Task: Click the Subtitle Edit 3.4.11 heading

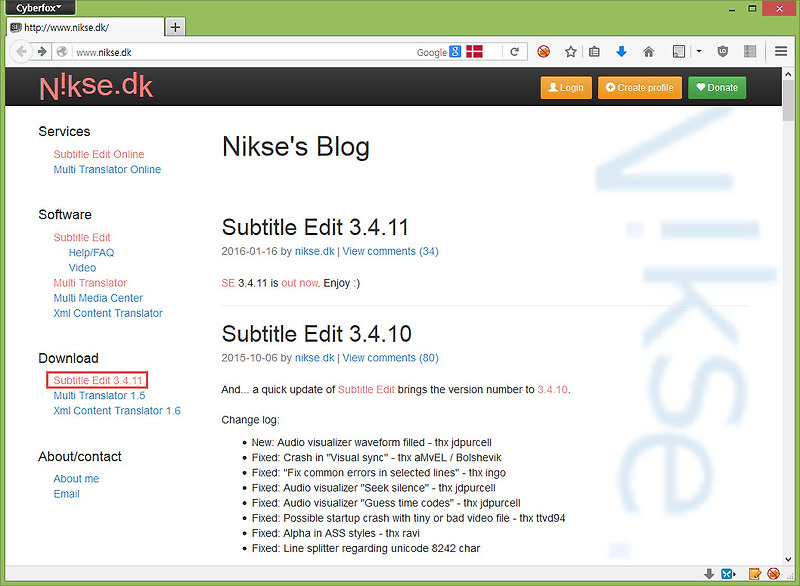Action: click(315, 227)
